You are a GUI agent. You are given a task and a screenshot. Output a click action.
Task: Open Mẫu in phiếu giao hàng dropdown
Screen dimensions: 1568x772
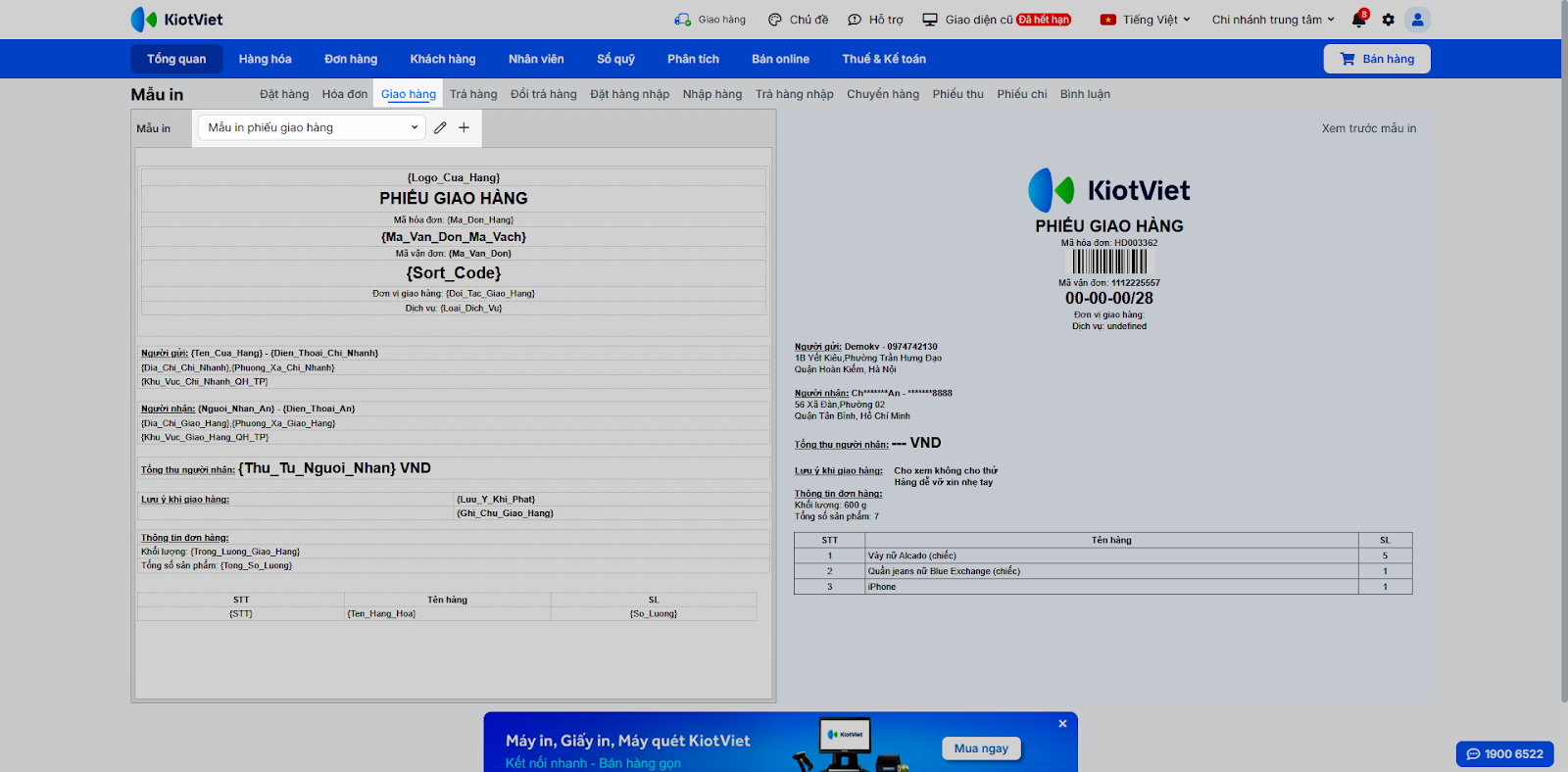[x=313, y=127]
